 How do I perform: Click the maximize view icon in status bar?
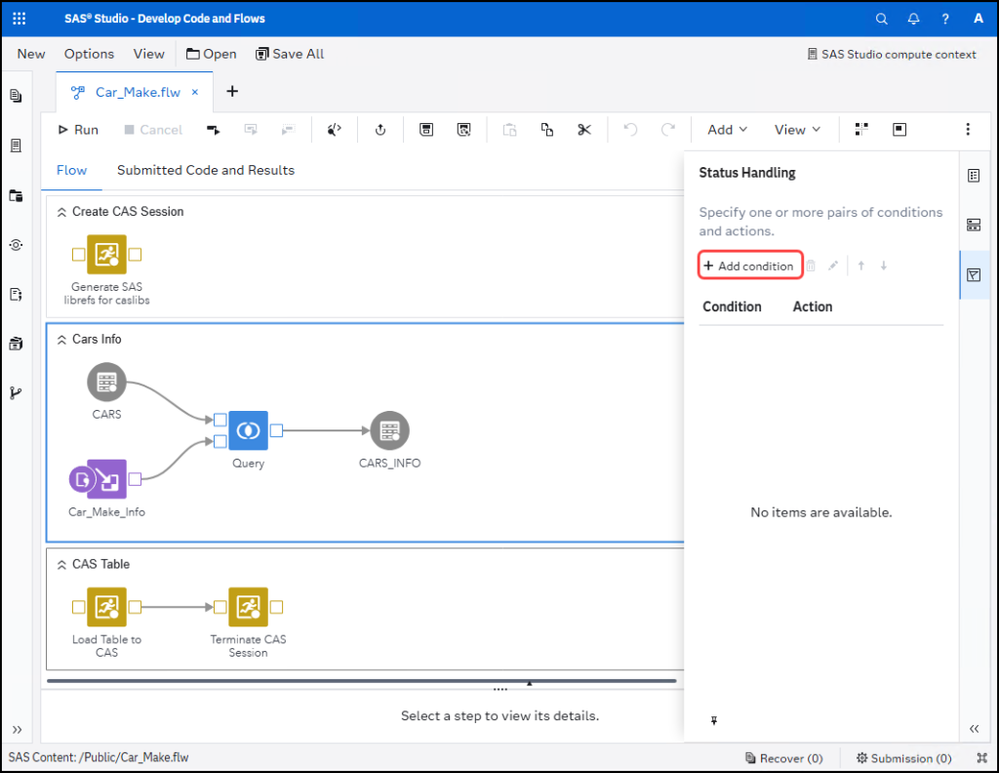pyautogui.click(x=982, y=758)
